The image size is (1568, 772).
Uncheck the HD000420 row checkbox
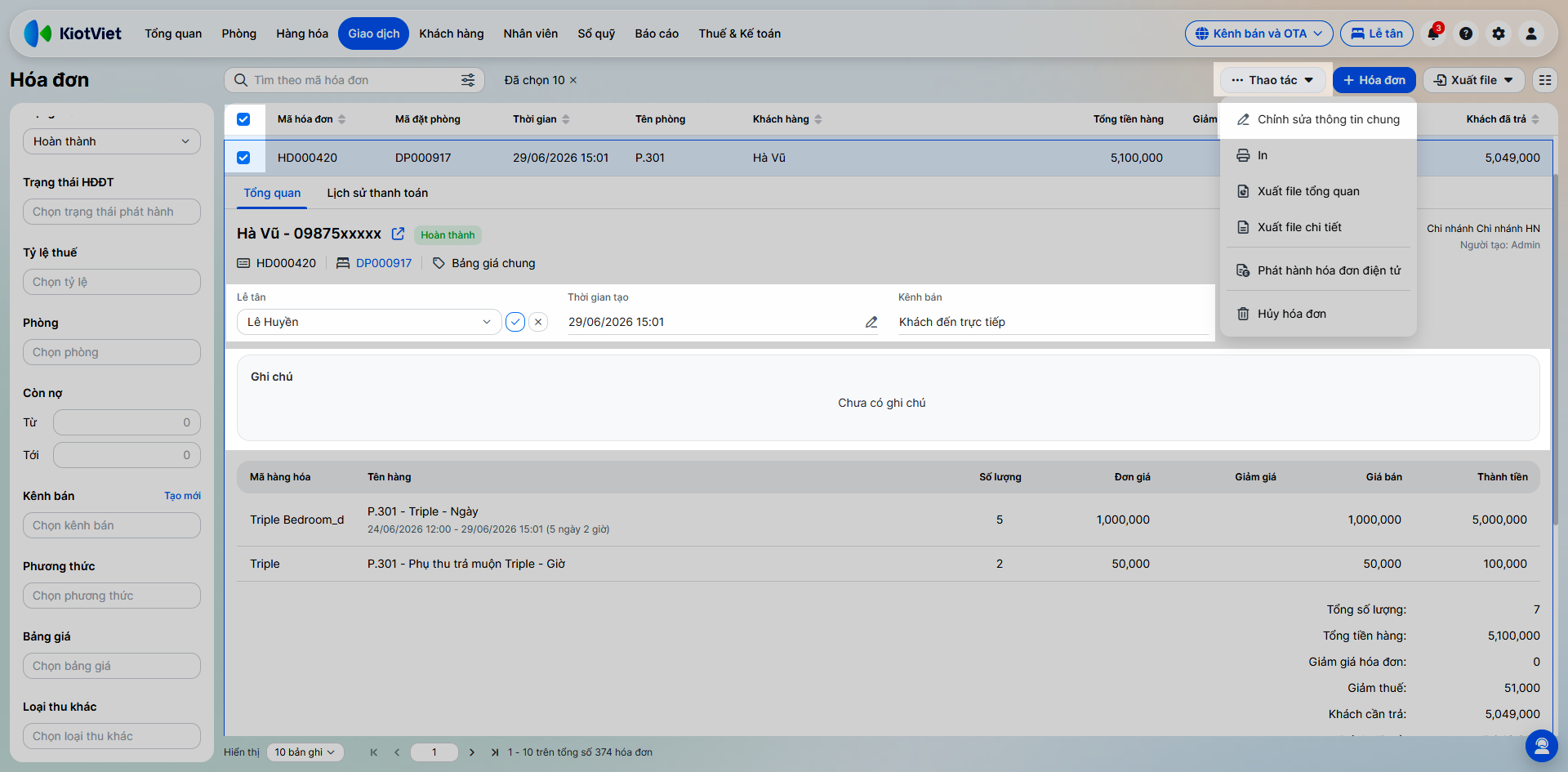[243, 158]
